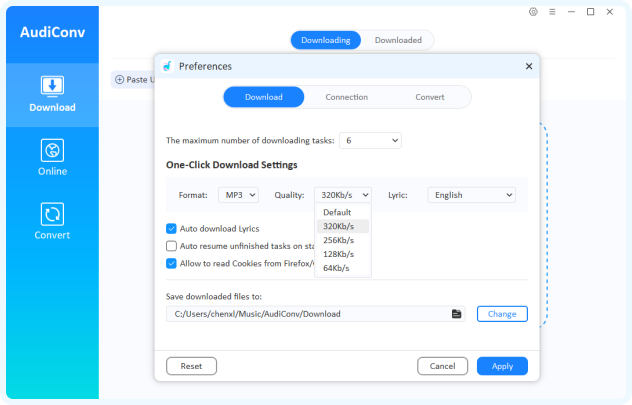Close the AudiConv main window

click(610, 12)
